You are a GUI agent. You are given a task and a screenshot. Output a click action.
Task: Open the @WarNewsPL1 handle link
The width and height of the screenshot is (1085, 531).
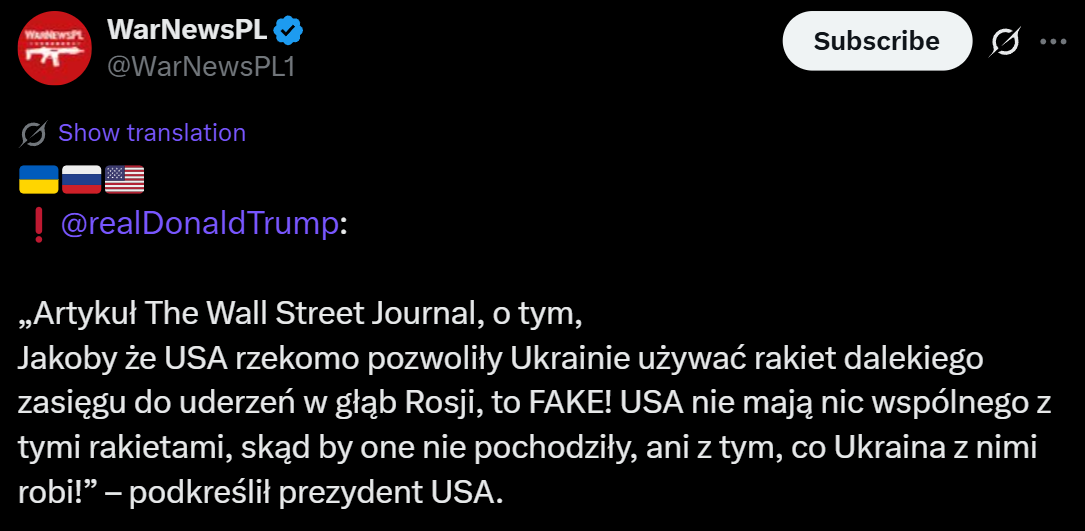coord(201,66)
